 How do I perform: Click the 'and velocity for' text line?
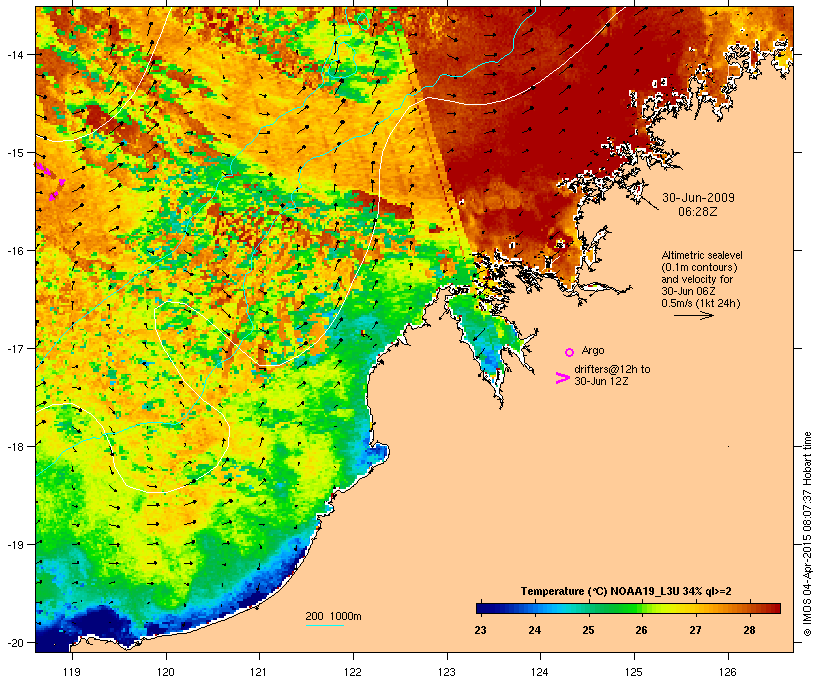tap(697, 279)
